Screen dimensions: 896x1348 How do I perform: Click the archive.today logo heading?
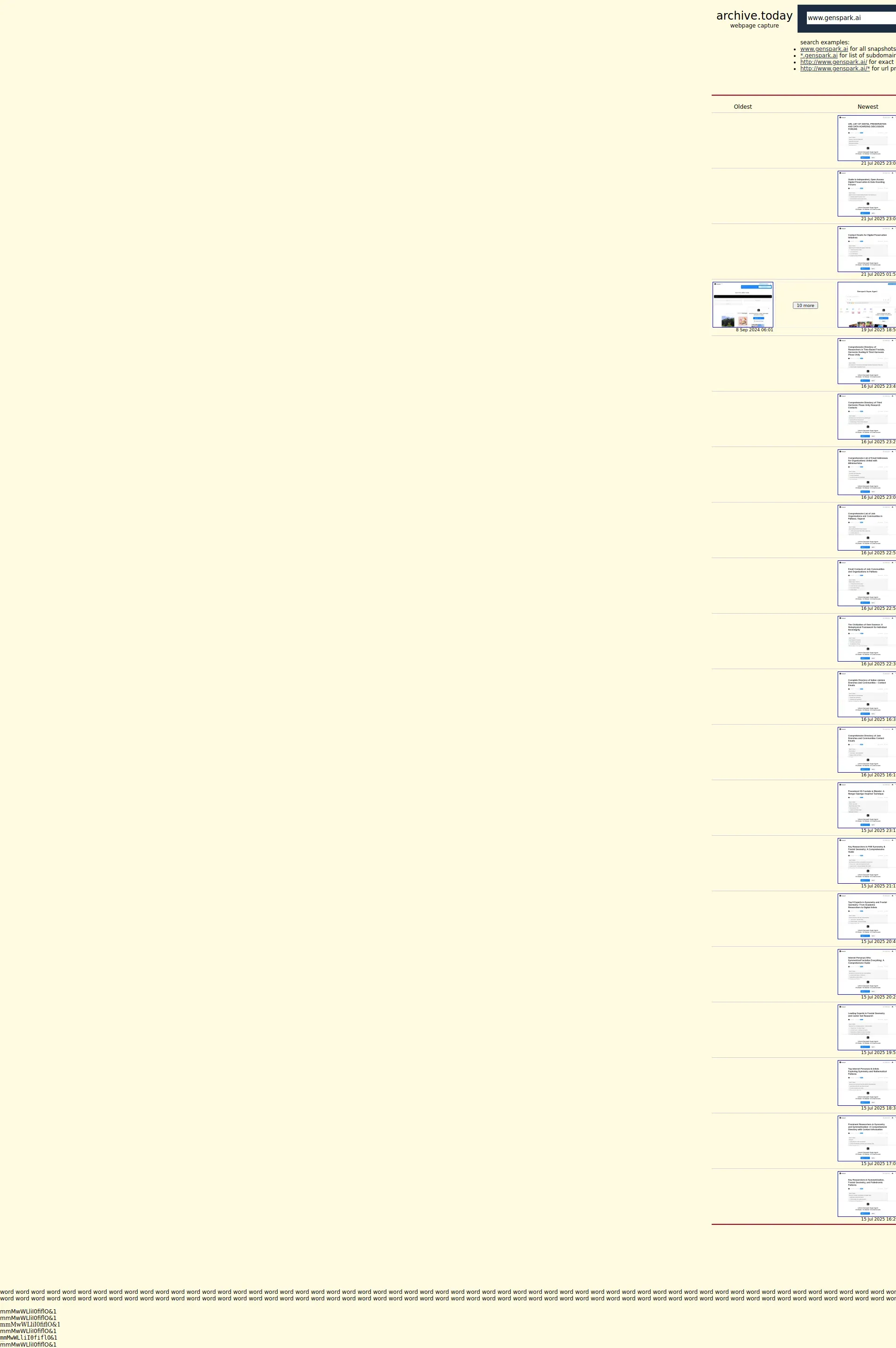754,16
